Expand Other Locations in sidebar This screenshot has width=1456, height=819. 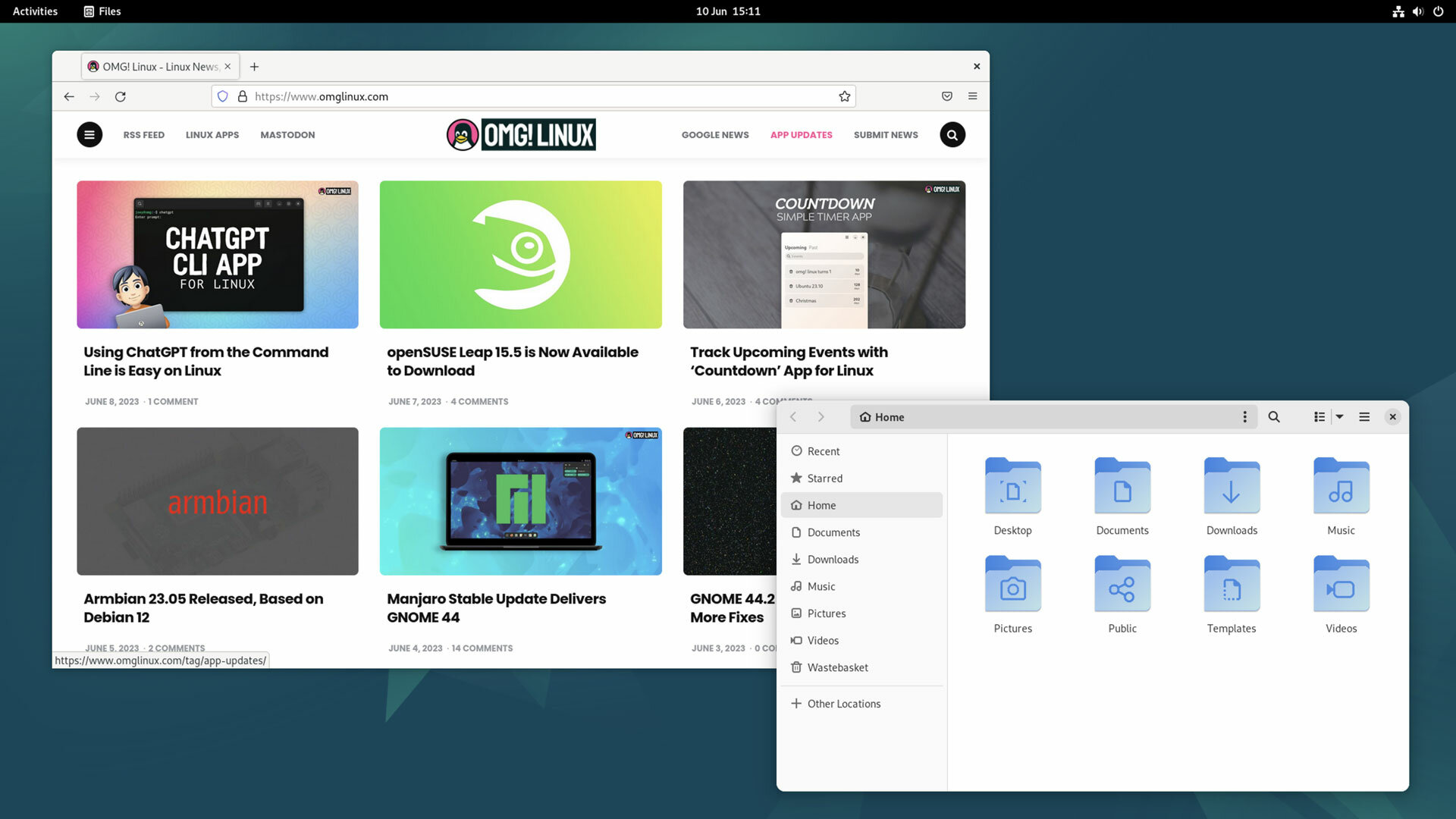coord(843,703)
